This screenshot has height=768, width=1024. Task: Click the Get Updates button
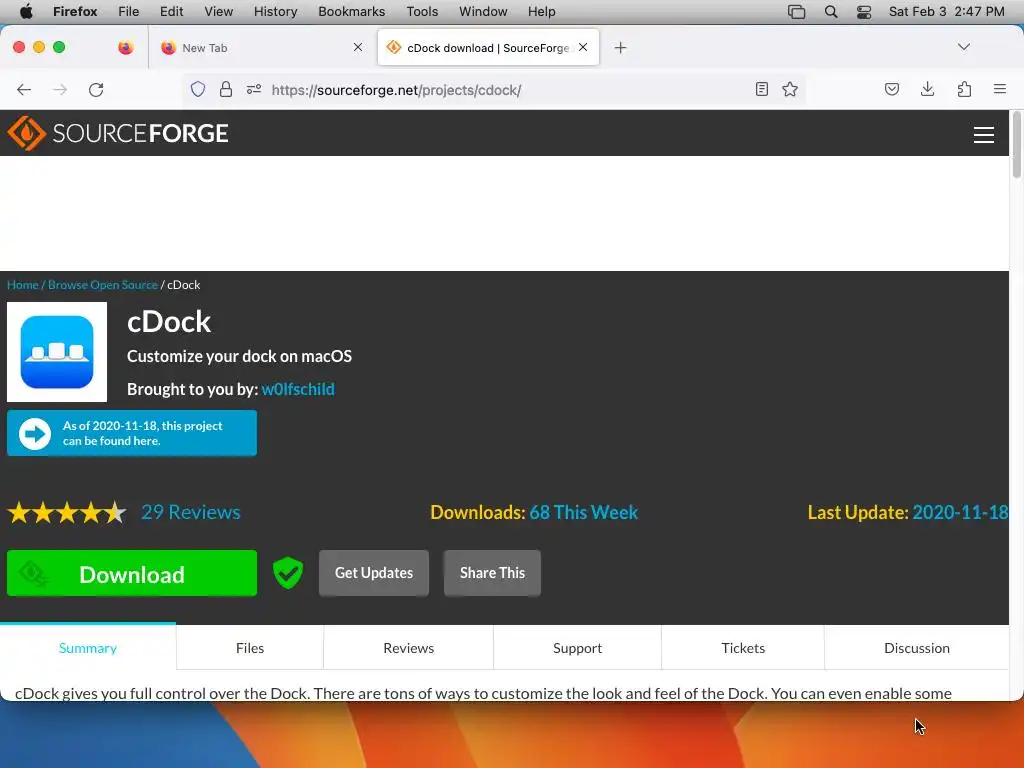tap(374, 573)
